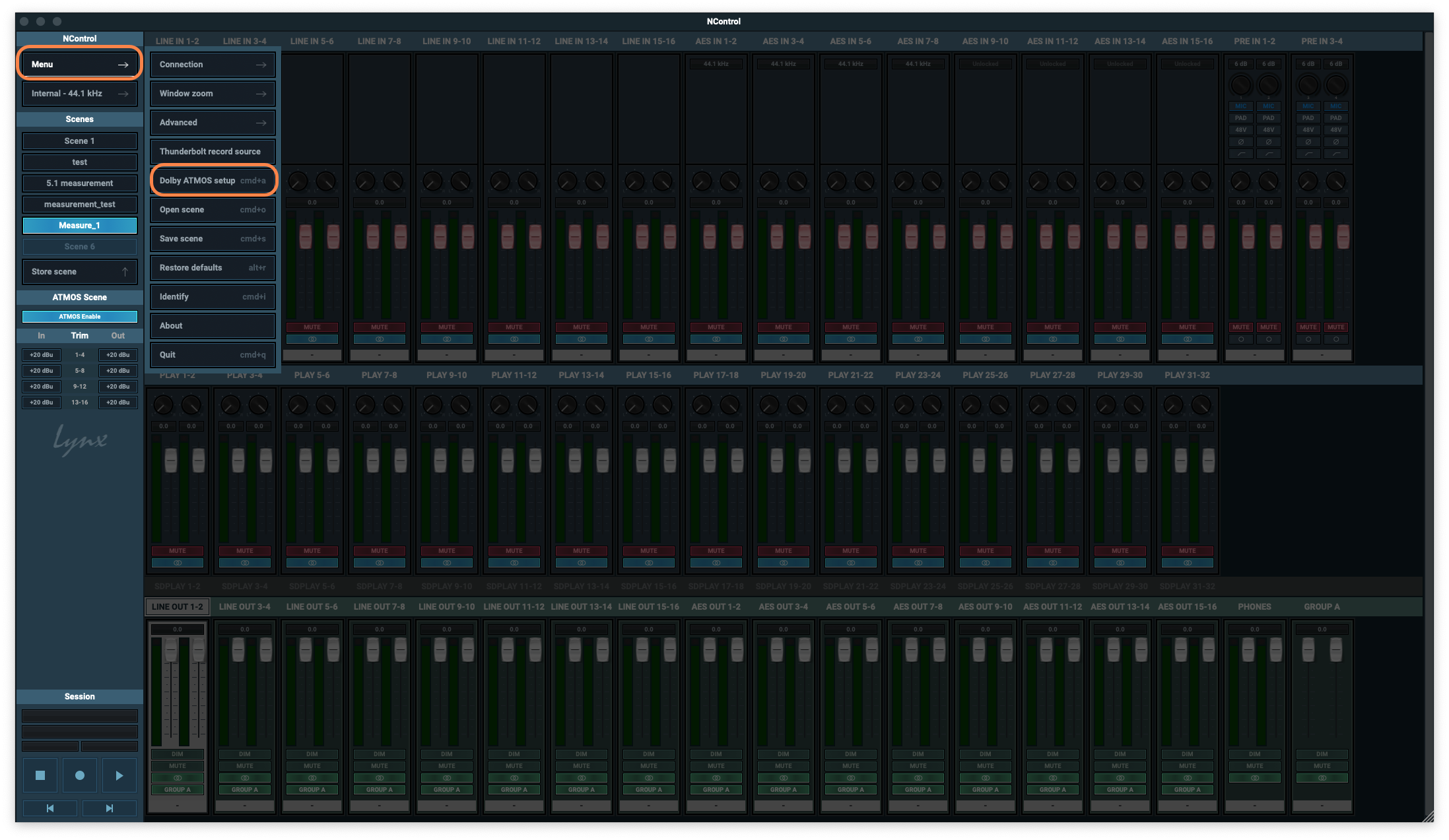This screenshot has height=840, width=1449.
Task: Mute PRE IN channel 1
Action: 1241,327
